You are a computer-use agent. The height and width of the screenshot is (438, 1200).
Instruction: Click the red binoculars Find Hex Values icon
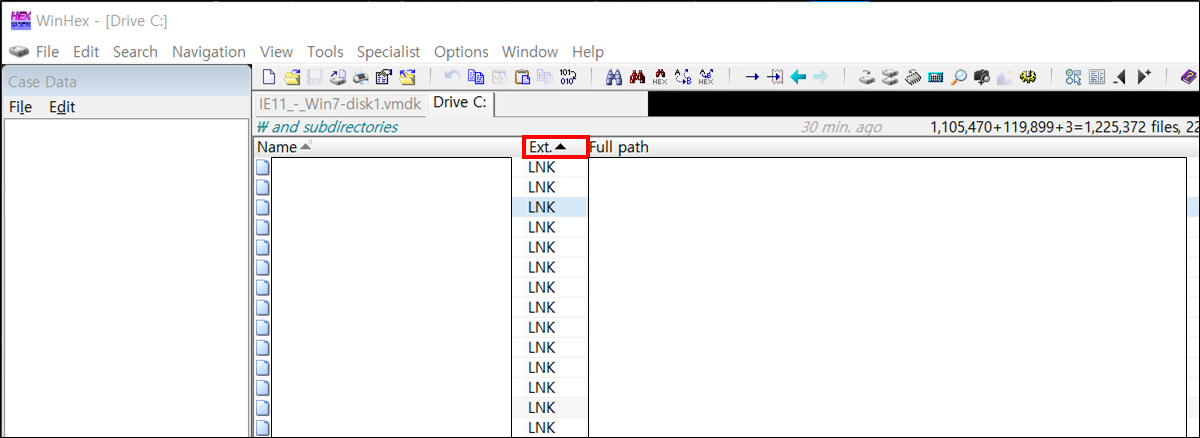coord(638,76)
